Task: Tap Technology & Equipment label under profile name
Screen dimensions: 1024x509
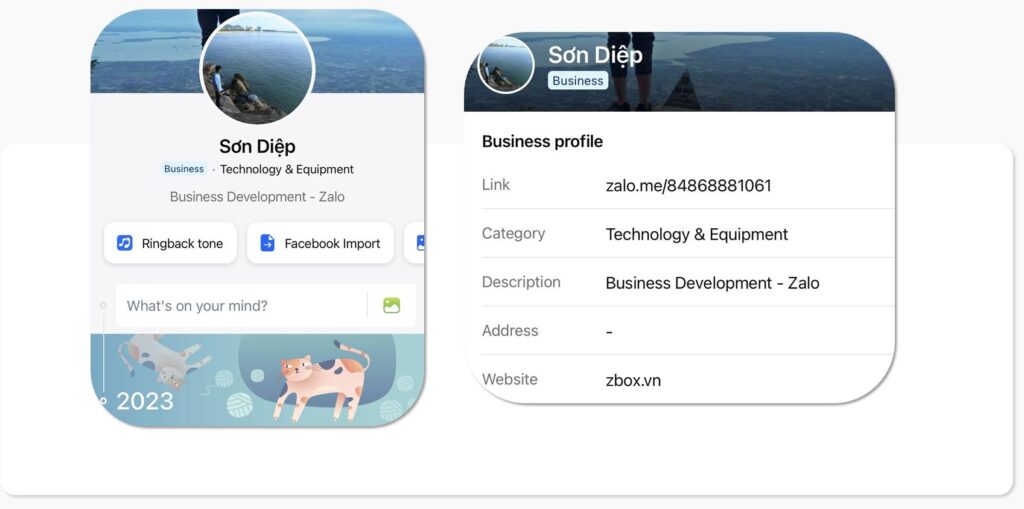Action: pyautogui.click(x=287, y=169)
